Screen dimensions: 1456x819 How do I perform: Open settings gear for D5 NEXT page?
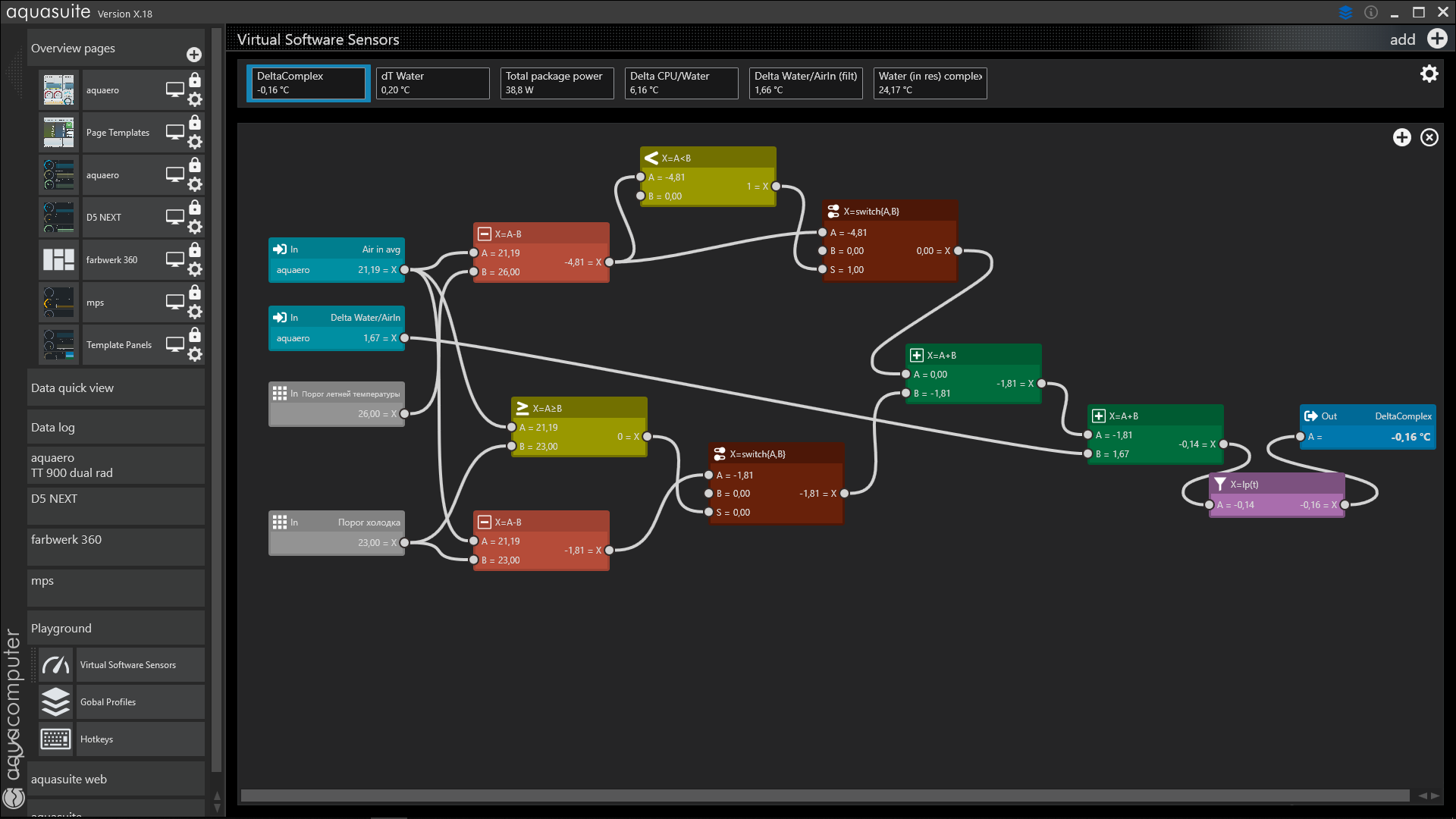(195, 227)
